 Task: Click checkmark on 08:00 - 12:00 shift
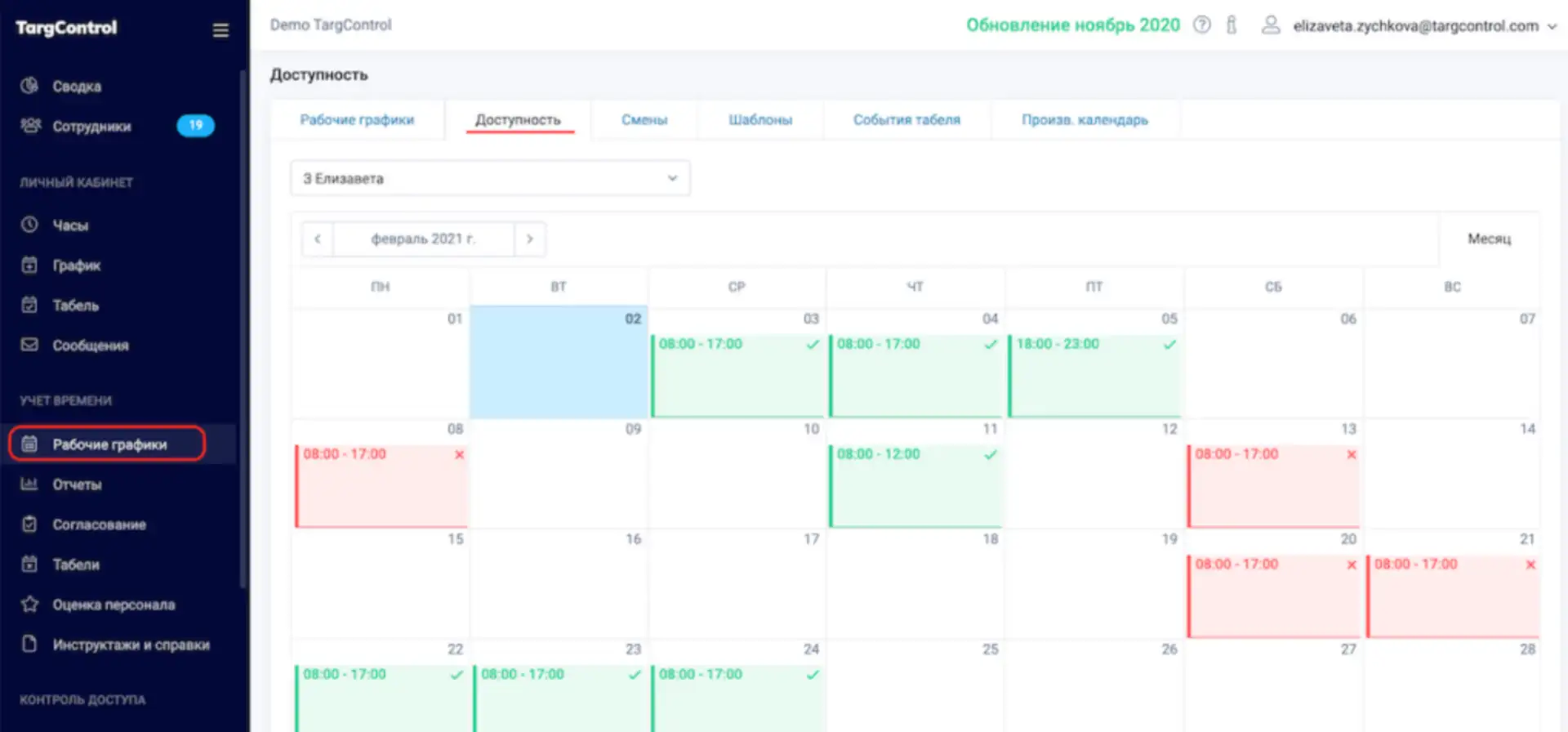coord(991,454)
